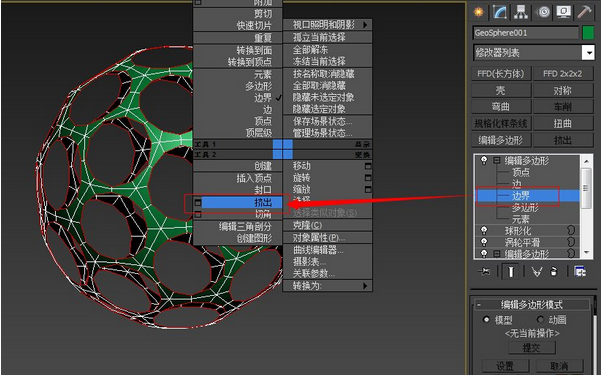Open the Hierarchy panel tab
The width and height of the screenshot is (601, 375).
point(521,12)
